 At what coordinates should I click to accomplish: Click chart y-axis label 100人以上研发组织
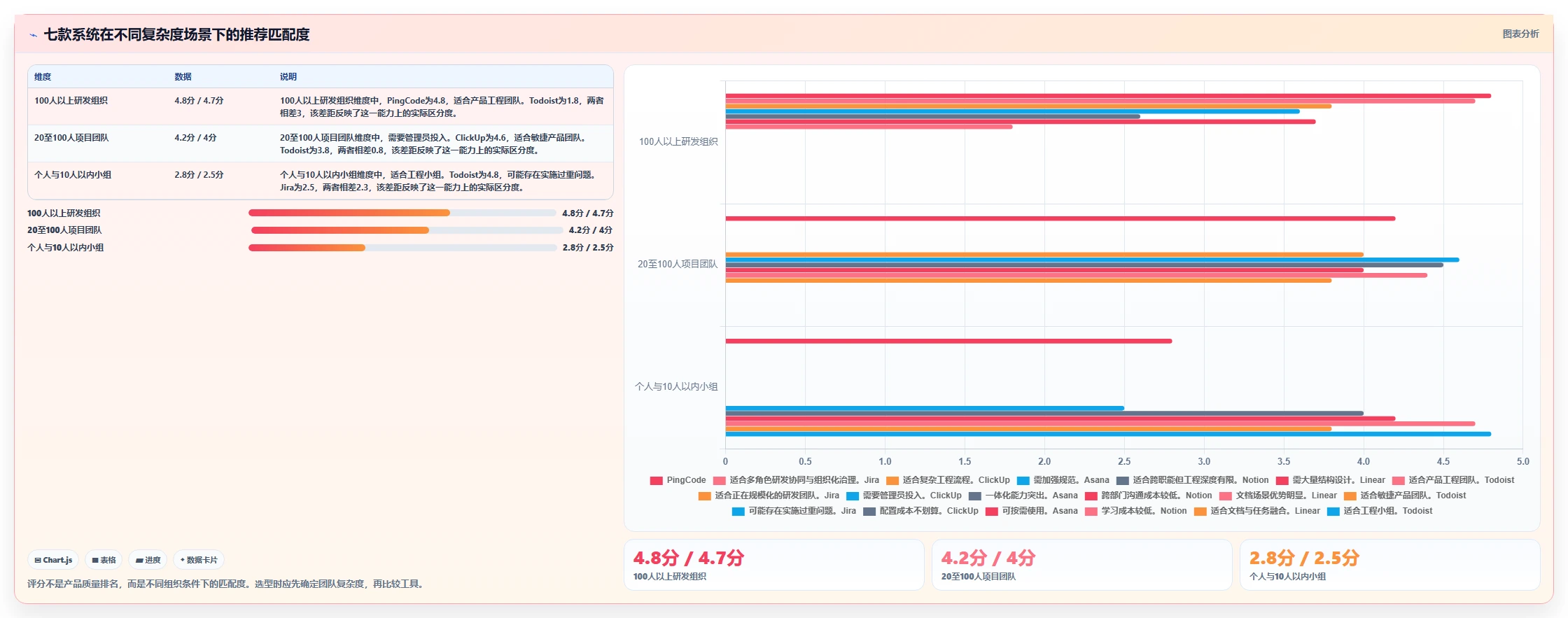coord(678,141)
